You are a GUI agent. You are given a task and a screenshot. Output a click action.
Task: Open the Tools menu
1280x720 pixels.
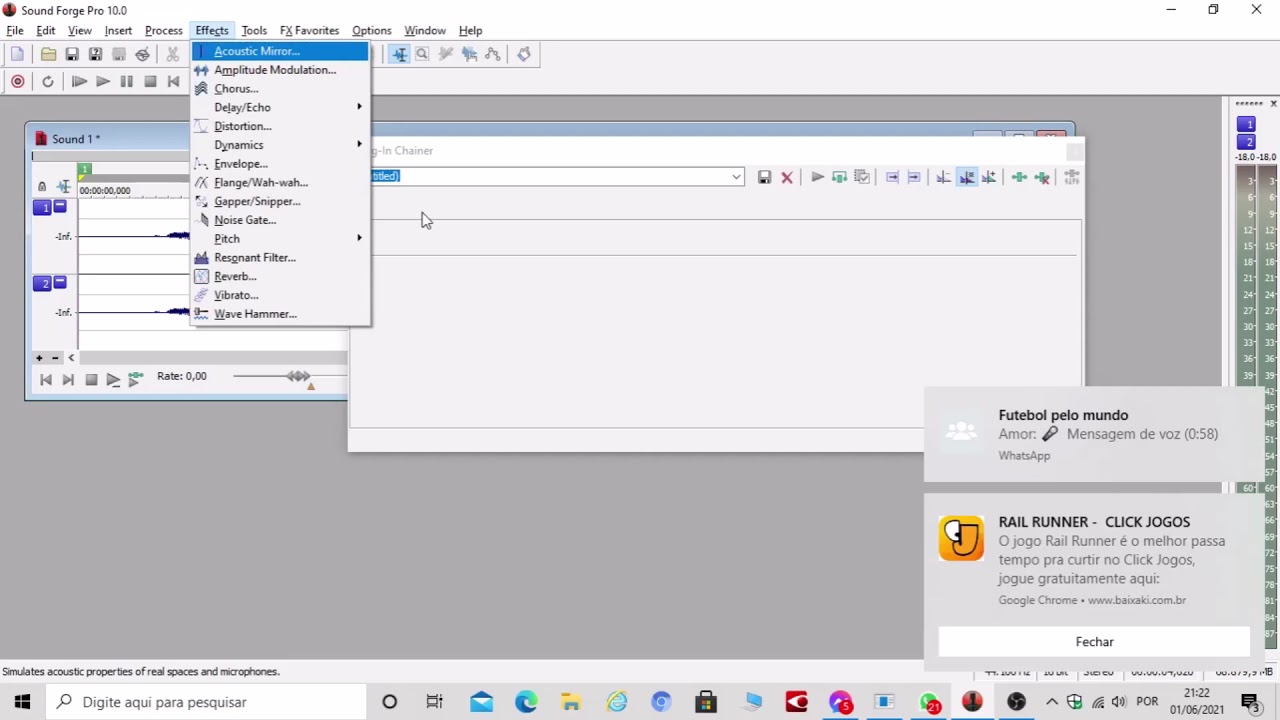coord(254,30)
